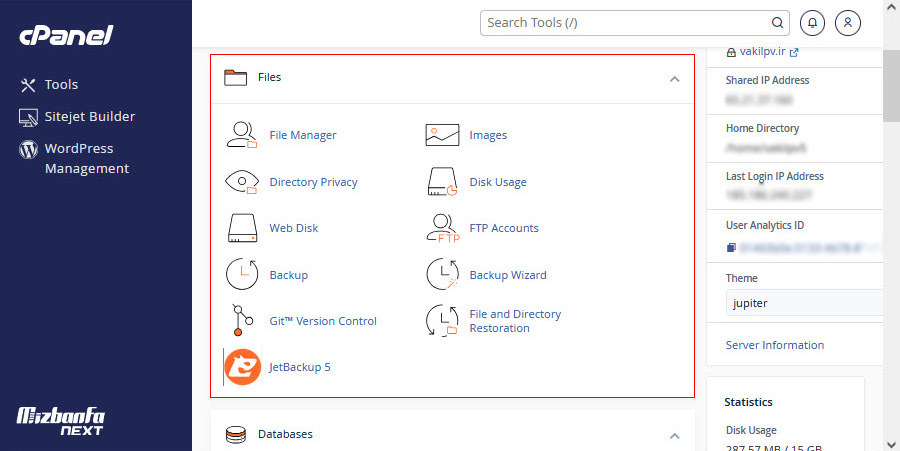Viewport: 900px width, 451px height.
Task: Click the WordPress logo icon in sidebar
Action: tap(28, 149)
